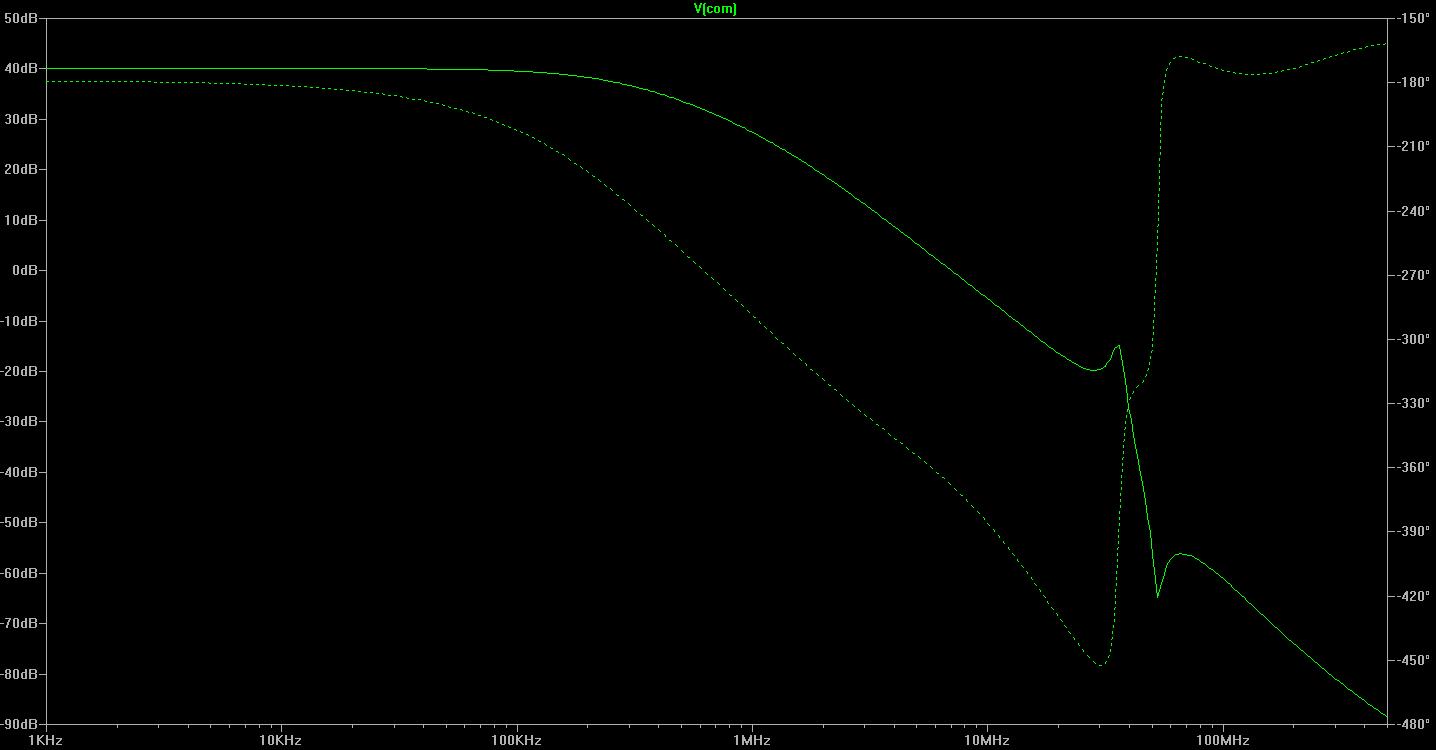Click the -150° phase axis label
The image size is (1436, 750).
click(x=1415, y=18)
